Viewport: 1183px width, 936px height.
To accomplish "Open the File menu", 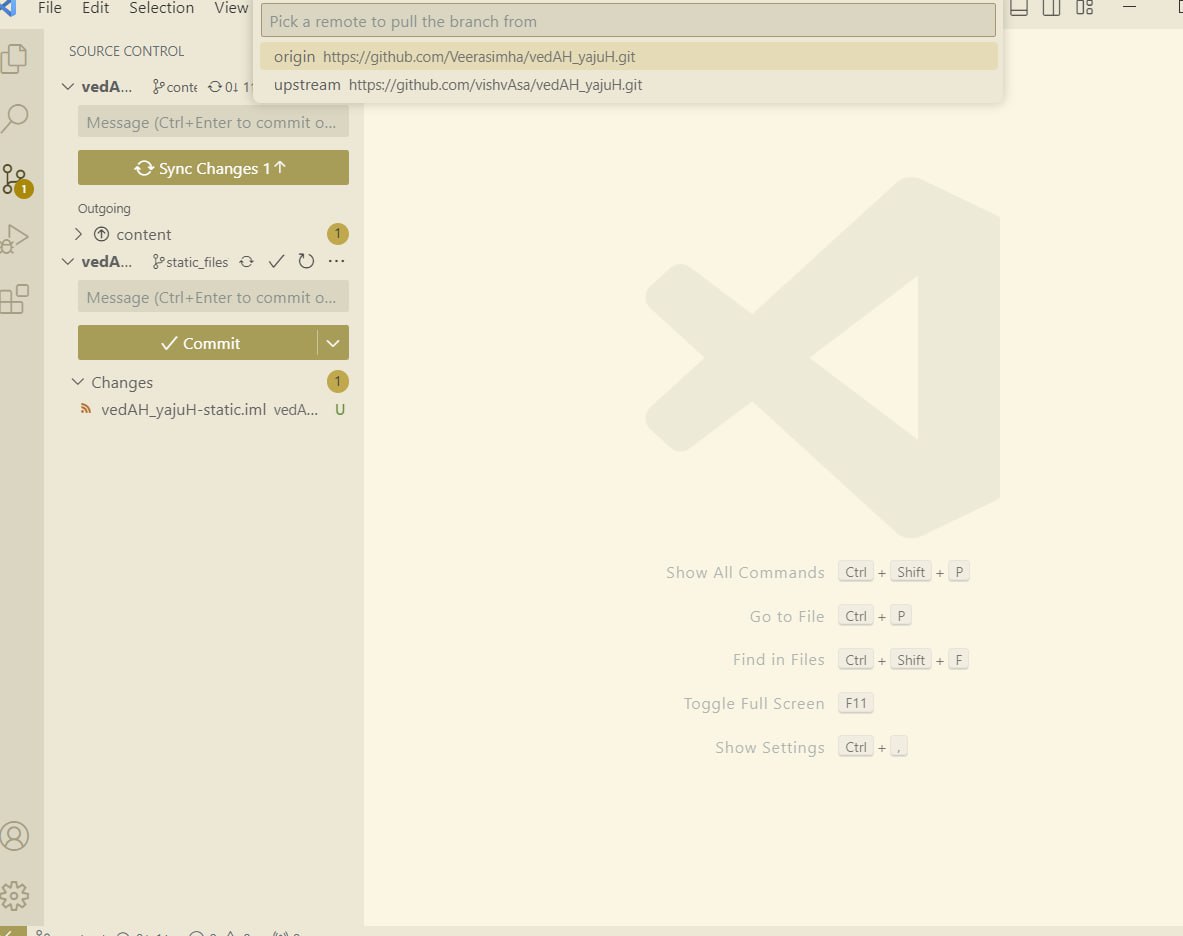I will click(50, 8).
